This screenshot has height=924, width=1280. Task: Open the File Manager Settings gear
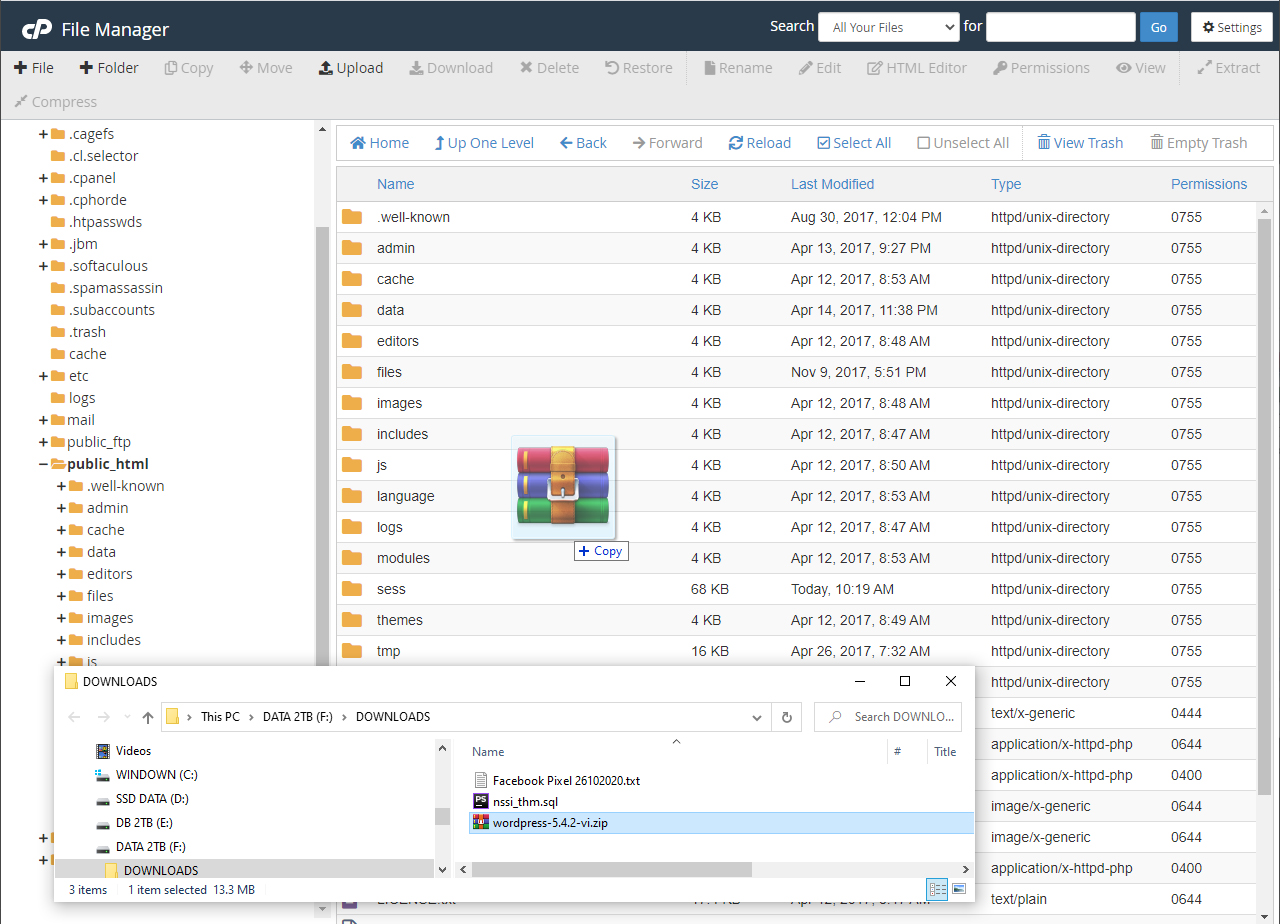click(x=1231, y=27)
